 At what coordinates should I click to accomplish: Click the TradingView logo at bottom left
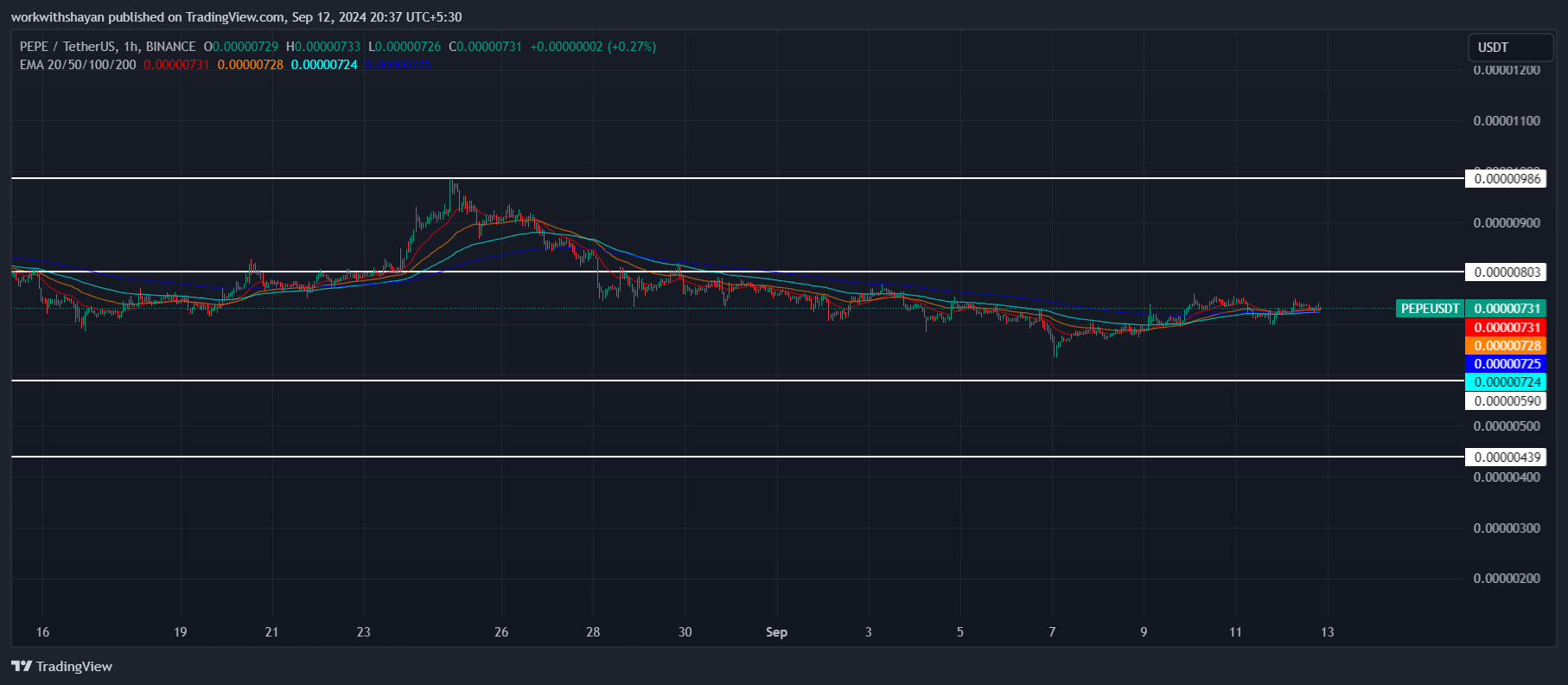(61, 666)
